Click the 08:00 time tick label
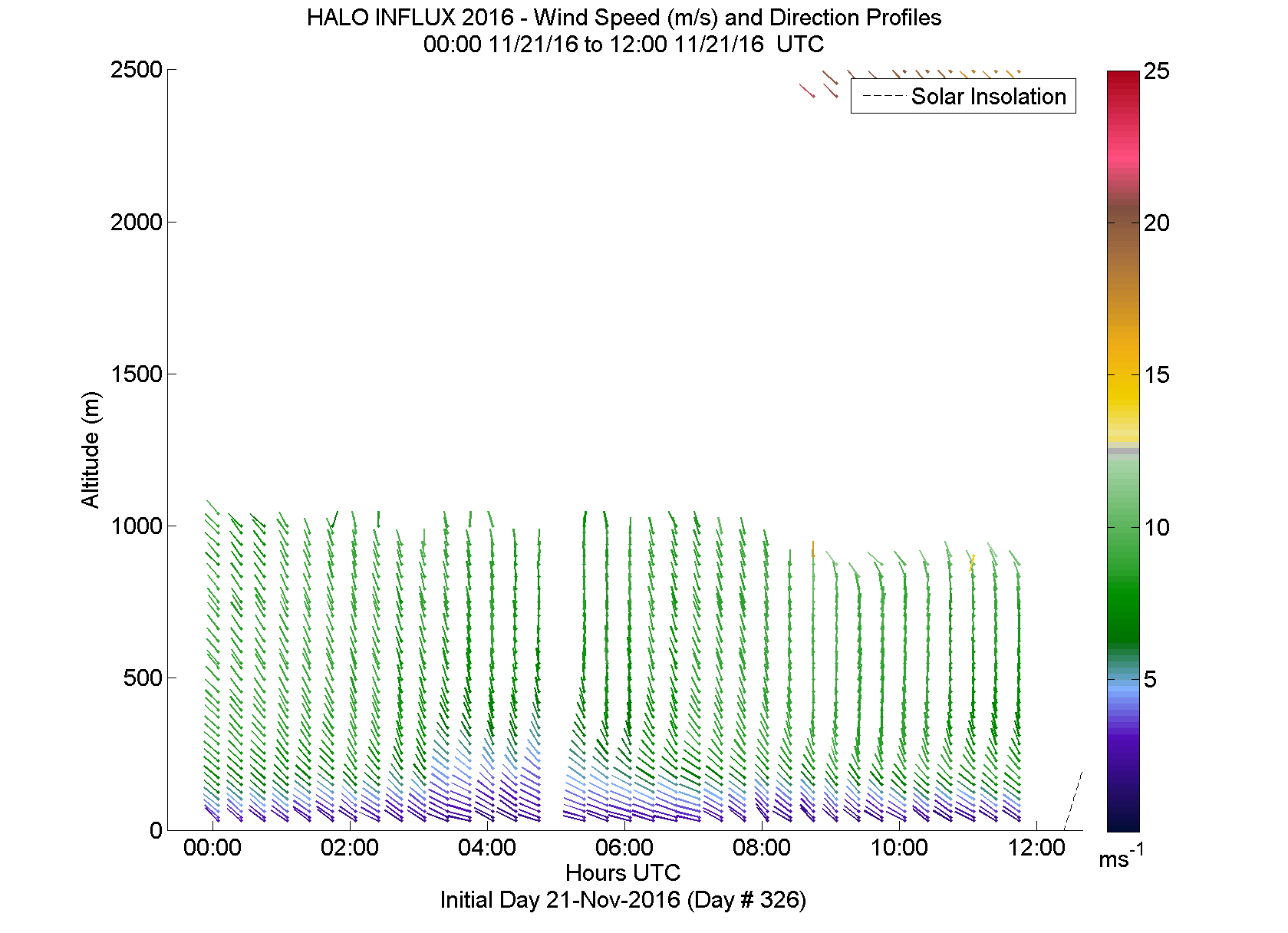Viewport: 1288px width, 933px height. click(762, 849)
